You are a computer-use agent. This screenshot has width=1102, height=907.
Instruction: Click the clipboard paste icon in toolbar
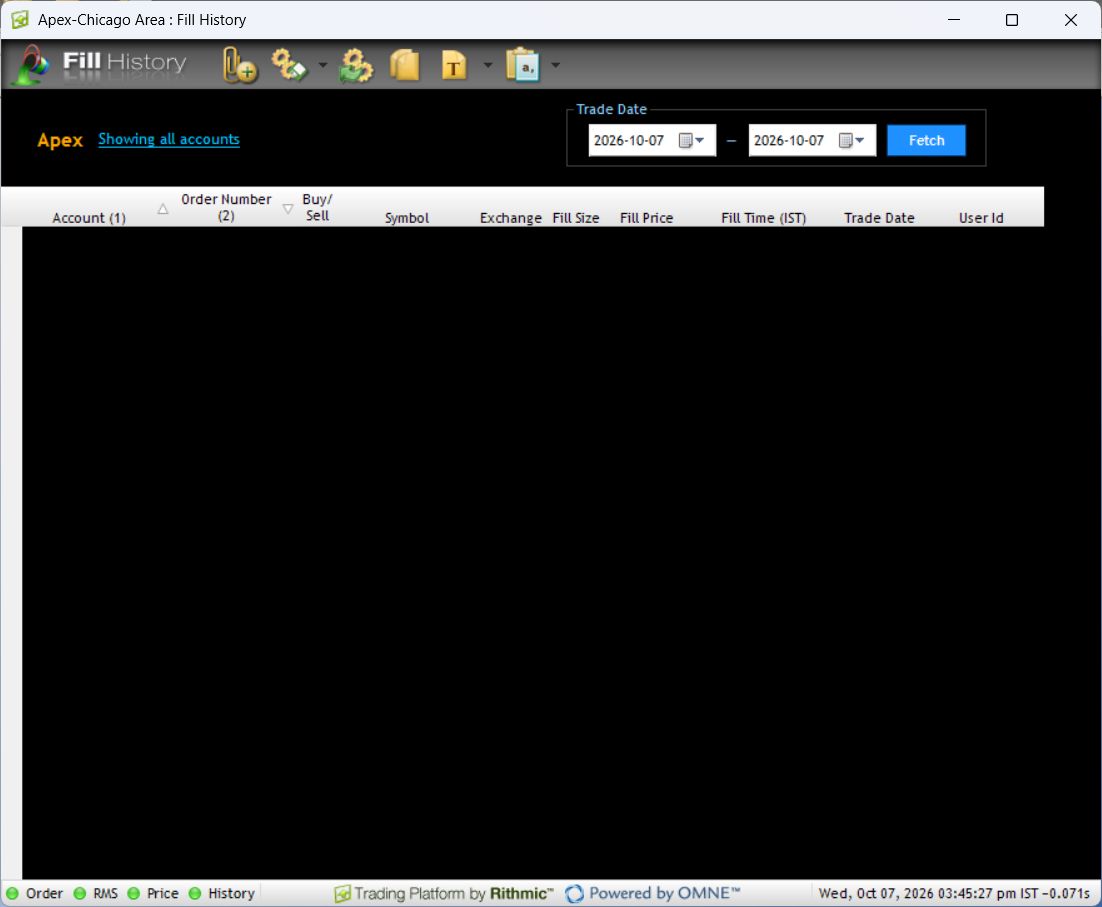coord(522,65)
